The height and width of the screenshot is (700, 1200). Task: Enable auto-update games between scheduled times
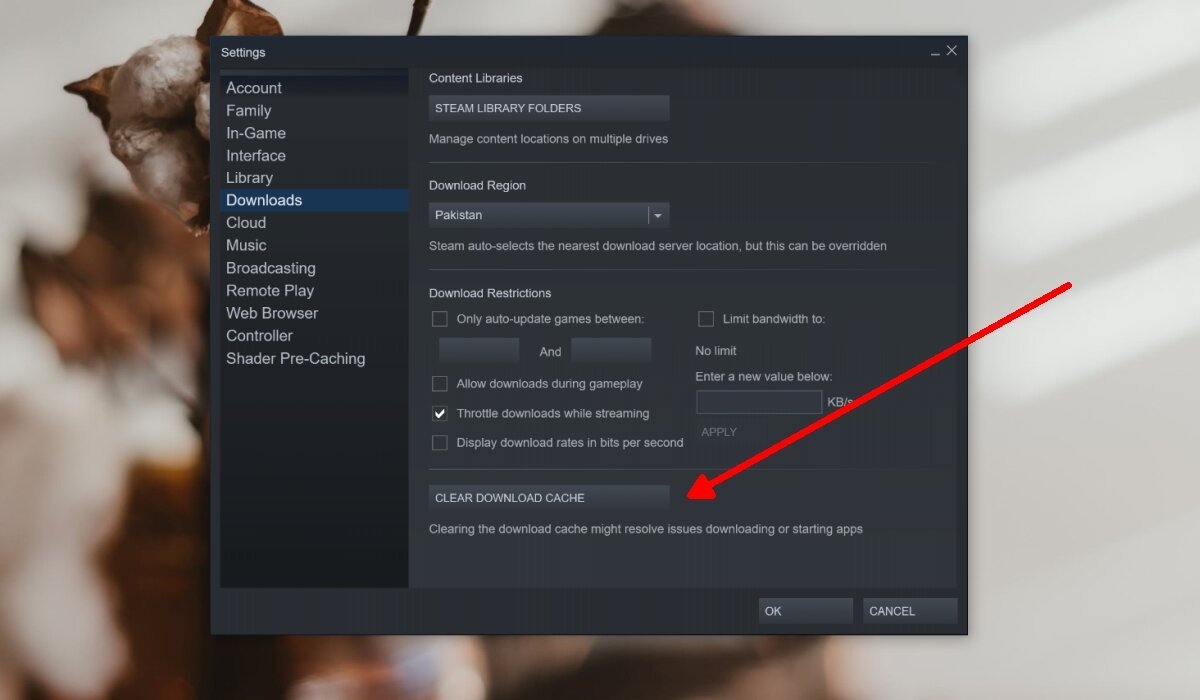[x=439, y=318]
